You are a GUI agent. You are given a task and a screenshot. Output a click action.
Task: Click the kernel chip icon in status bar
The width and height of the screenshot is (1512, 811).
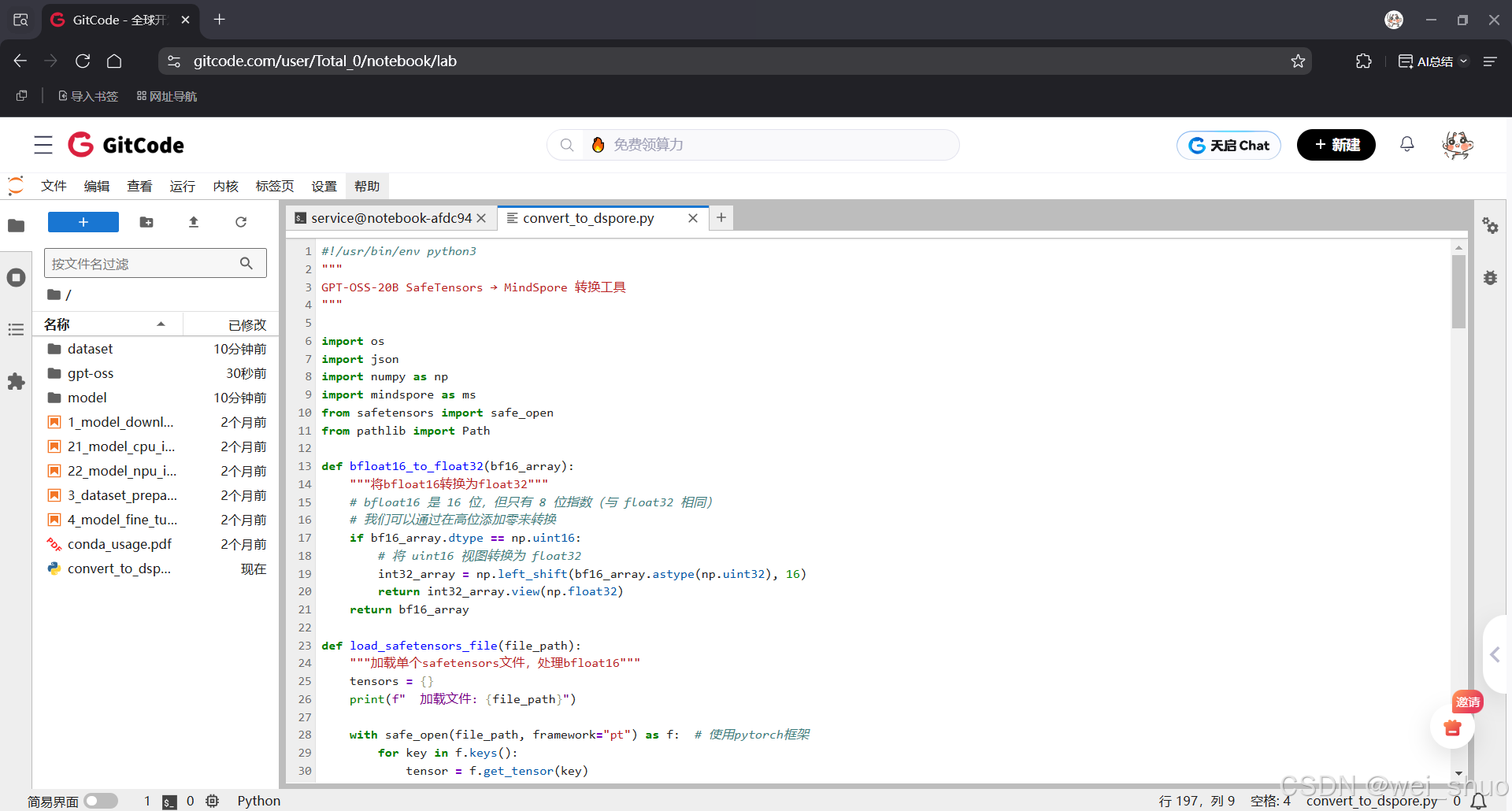pos(213,801)
